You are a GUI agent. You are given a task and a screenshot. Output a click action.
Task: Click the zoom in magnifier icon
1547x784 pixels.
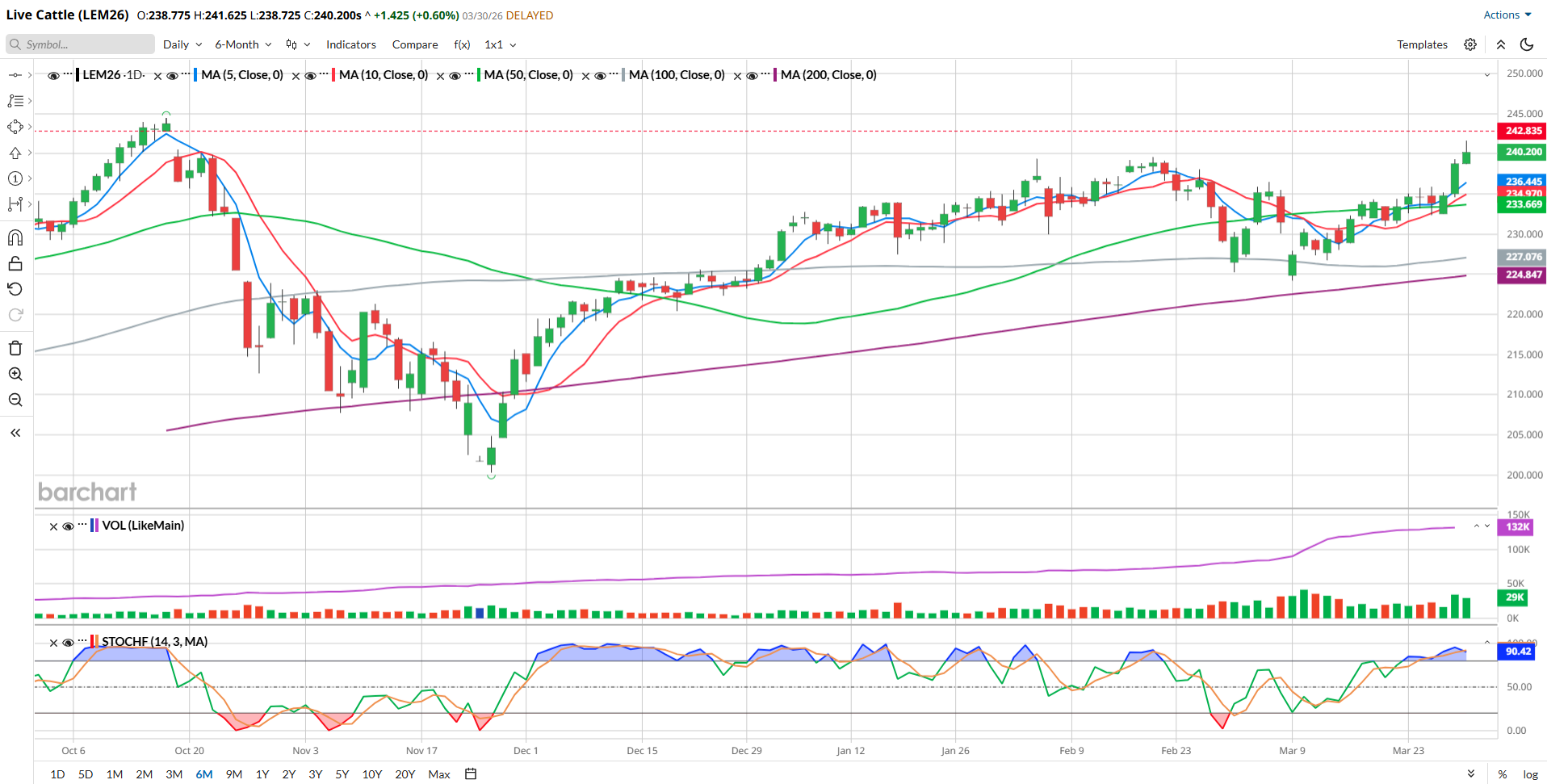tap(15, 374)
